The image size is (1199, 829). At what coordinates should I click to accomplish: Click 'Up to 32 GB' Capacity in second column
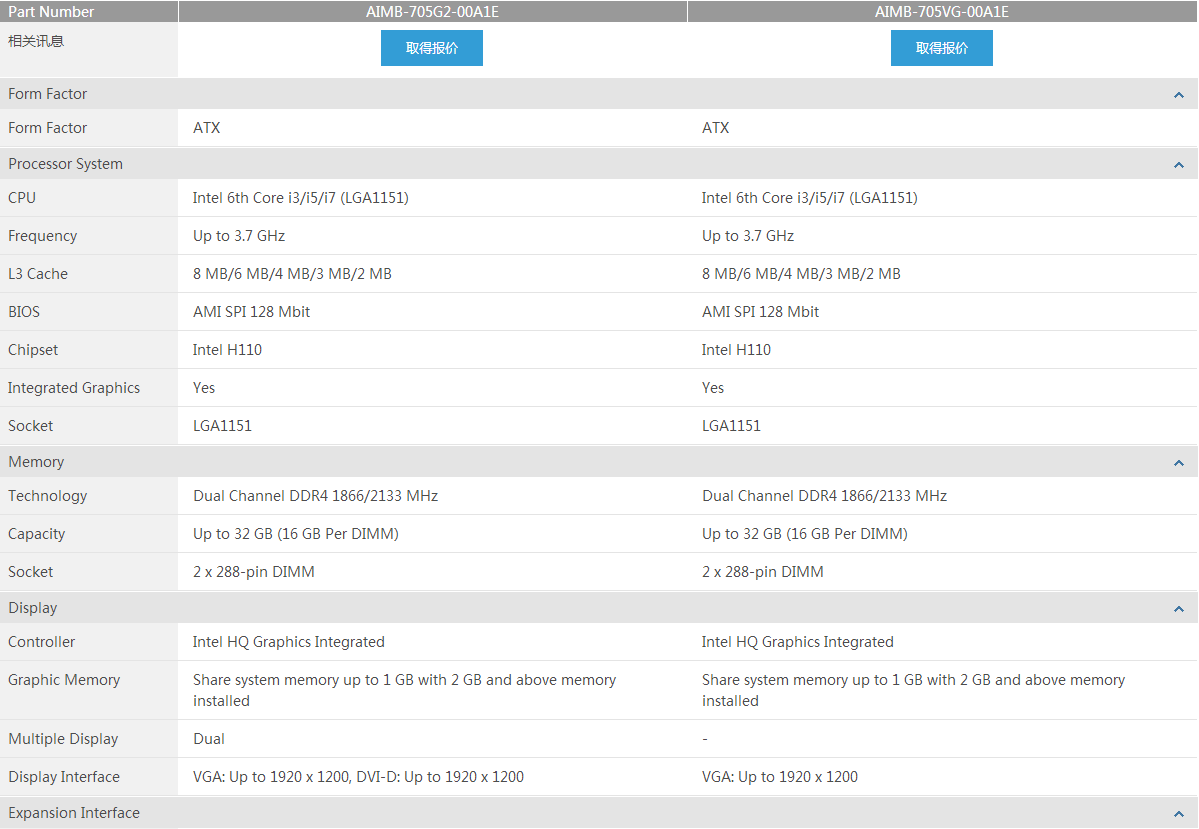tap(805, 534)
